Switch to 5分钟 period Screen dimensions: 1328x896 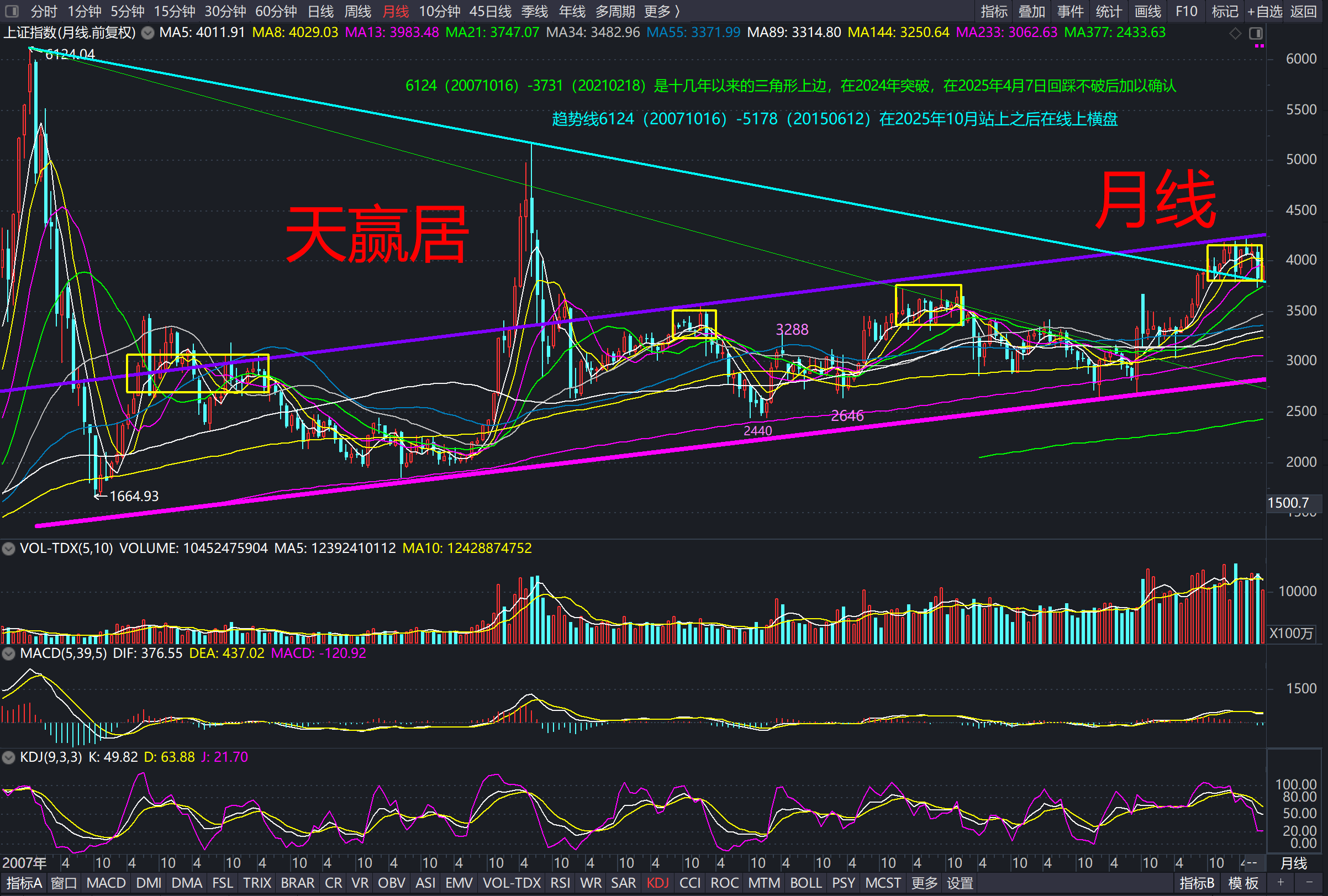(x=128, y=12)
